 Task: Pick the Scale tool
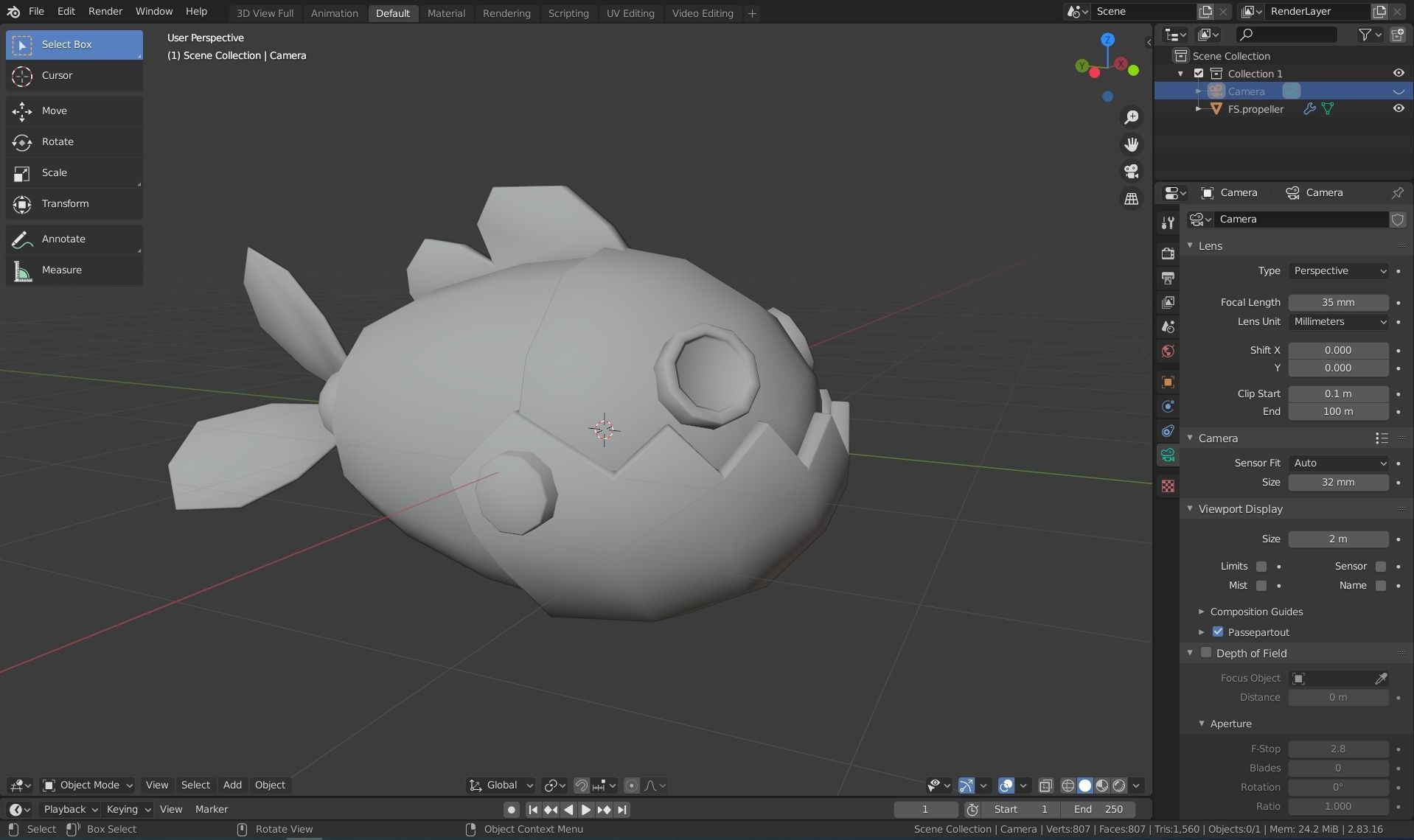click(x=74, y=172)
